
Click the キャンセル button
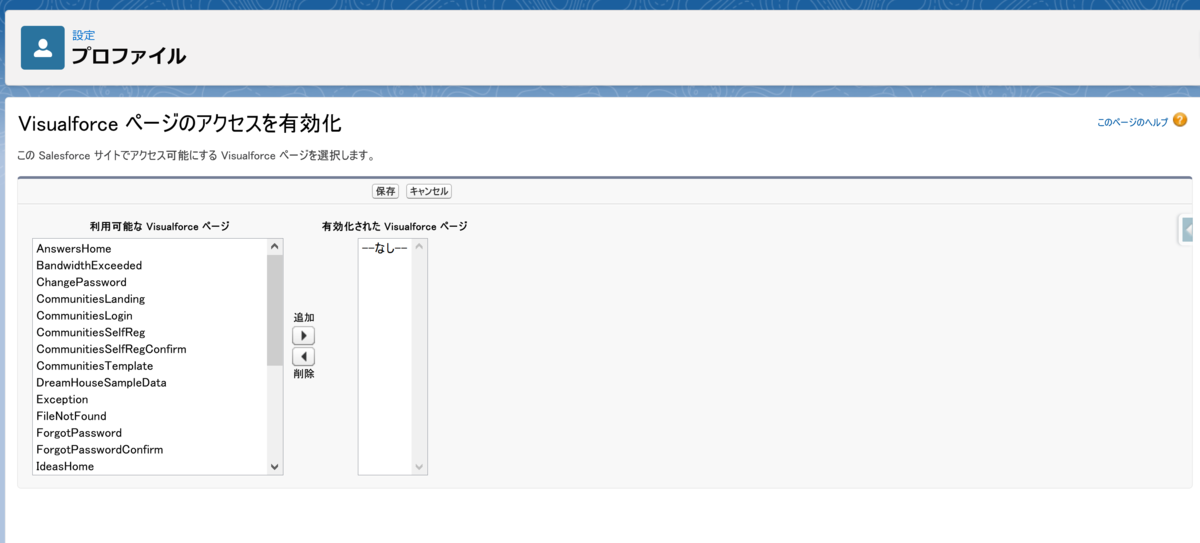click(x=429, y=191)
